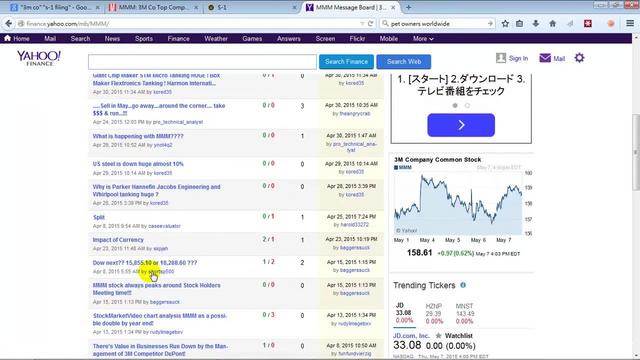Open thread "StockMarketVideo chart analysis MMM"
This screenshot has width=640, height=360.
(160, 319)
